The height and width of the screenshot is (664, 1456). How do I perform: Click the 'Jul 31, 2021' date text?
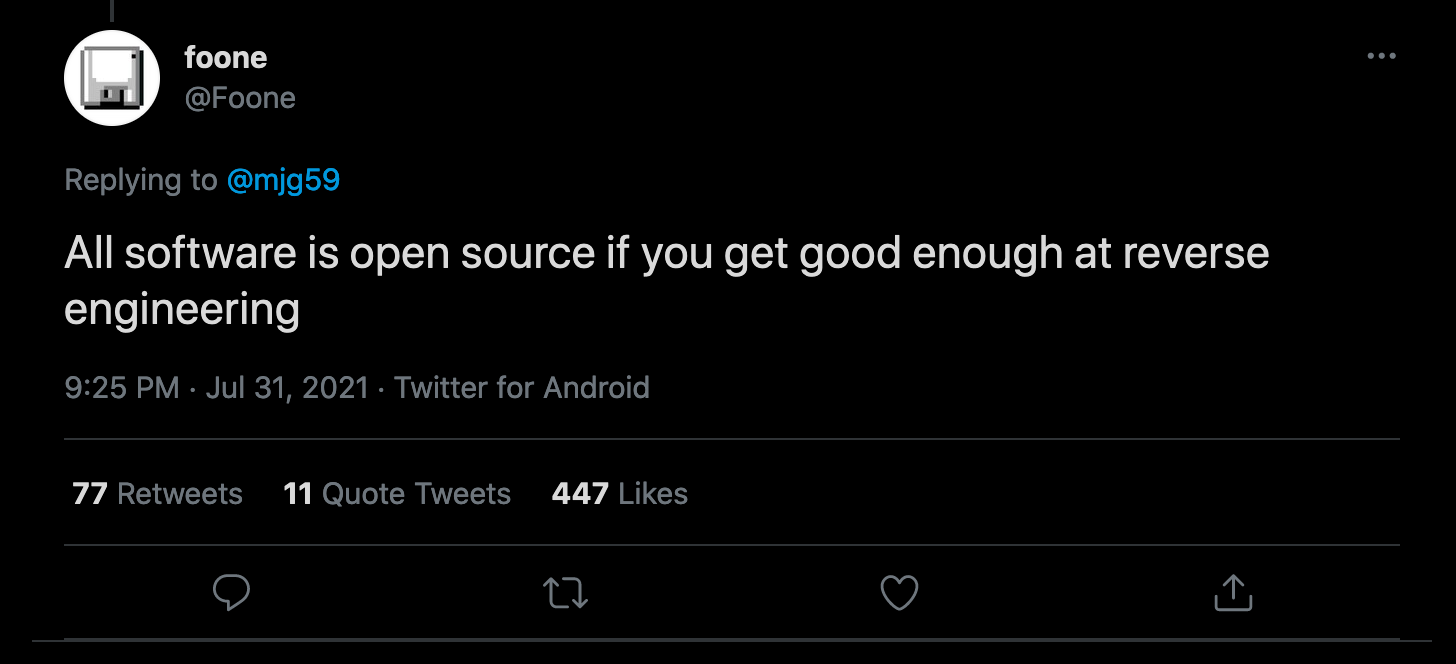[x=287, y=388]
